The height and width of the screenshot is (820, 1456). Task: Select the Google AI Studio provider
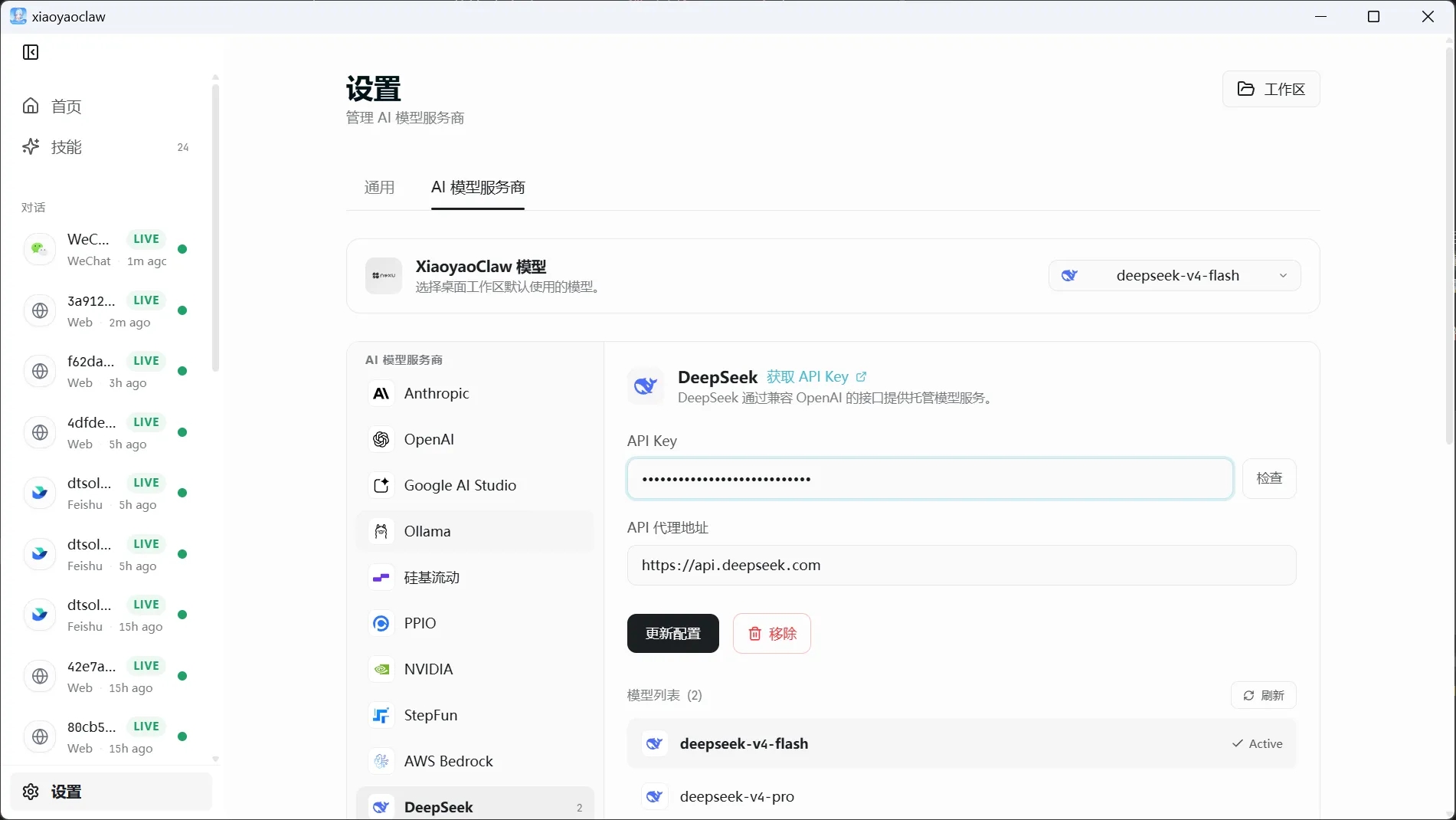point(475,485)
